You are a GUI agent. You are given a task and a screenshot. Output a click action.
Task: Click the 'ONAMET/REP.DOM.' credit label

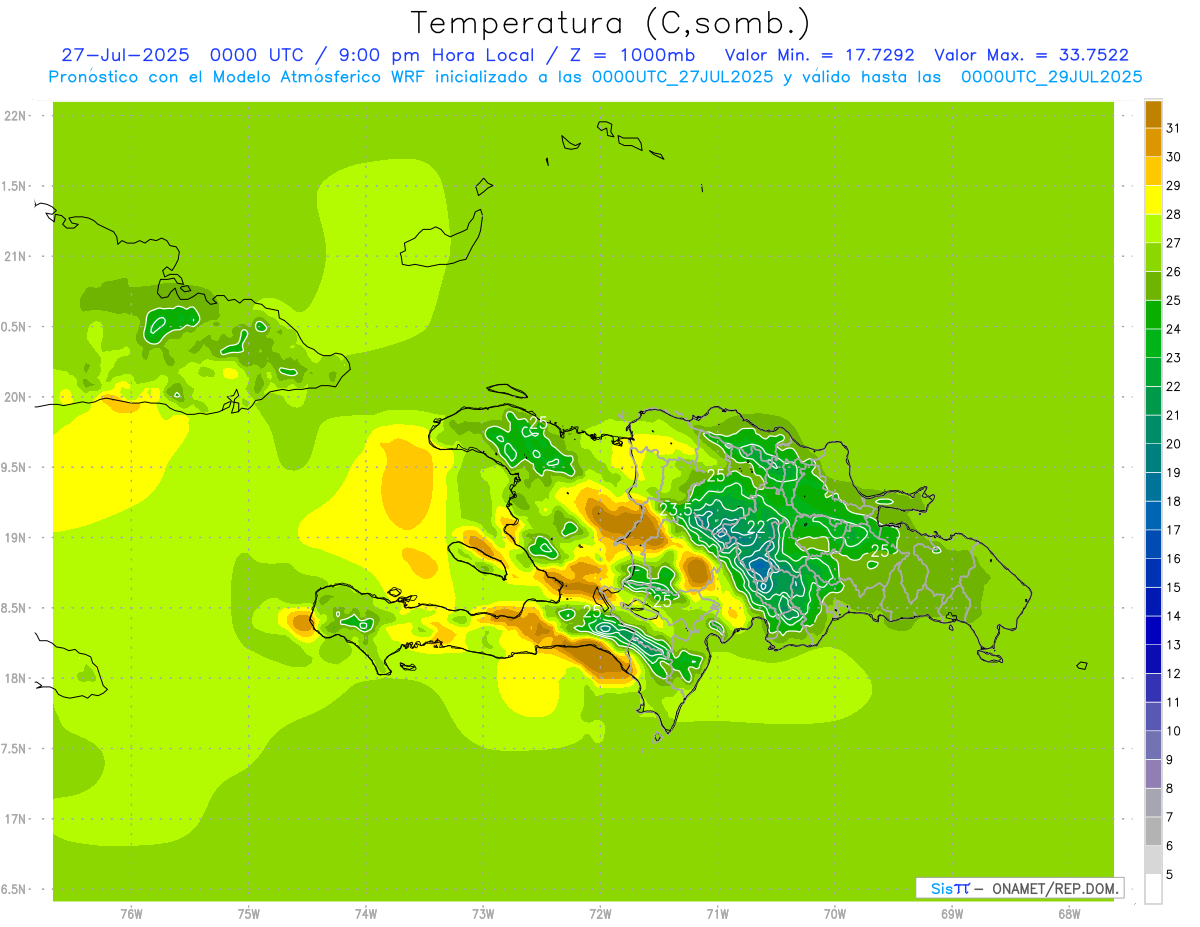(x=1054, y=888)
